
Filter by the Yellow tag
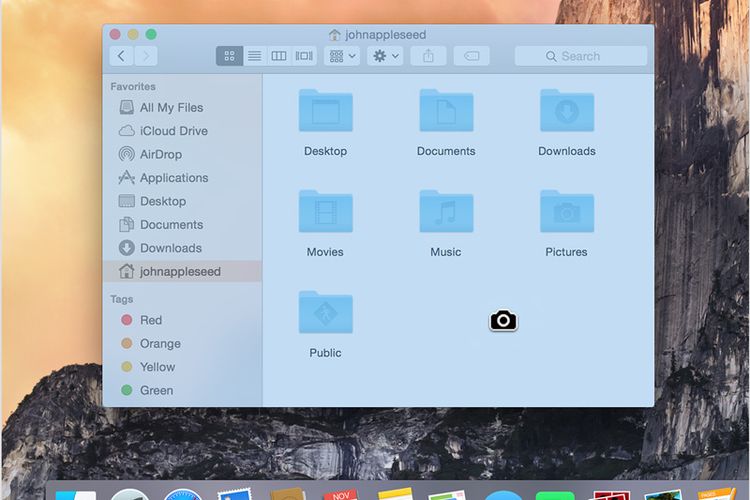(x=182, y=367)
